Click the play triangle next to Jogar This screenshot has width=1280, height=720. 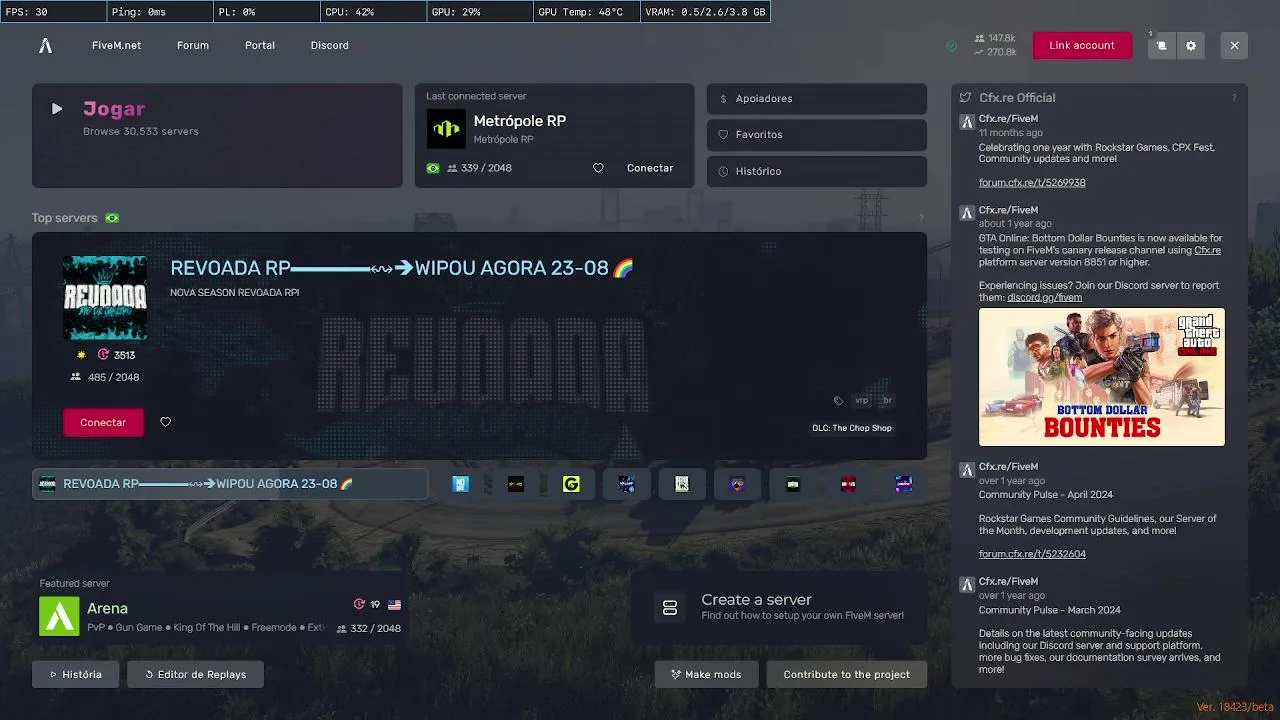[57, 108]
